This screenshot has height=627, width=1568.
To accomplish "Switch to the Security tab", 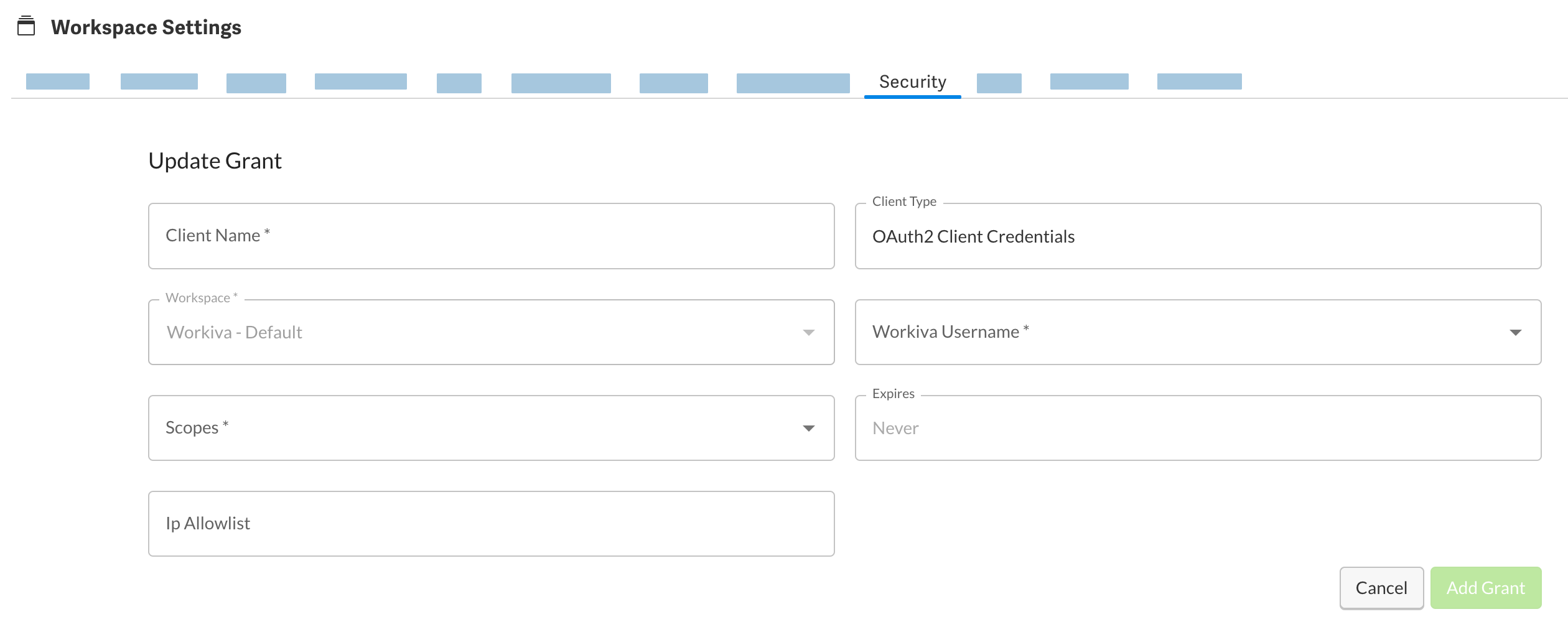I will tap(912, 81).
